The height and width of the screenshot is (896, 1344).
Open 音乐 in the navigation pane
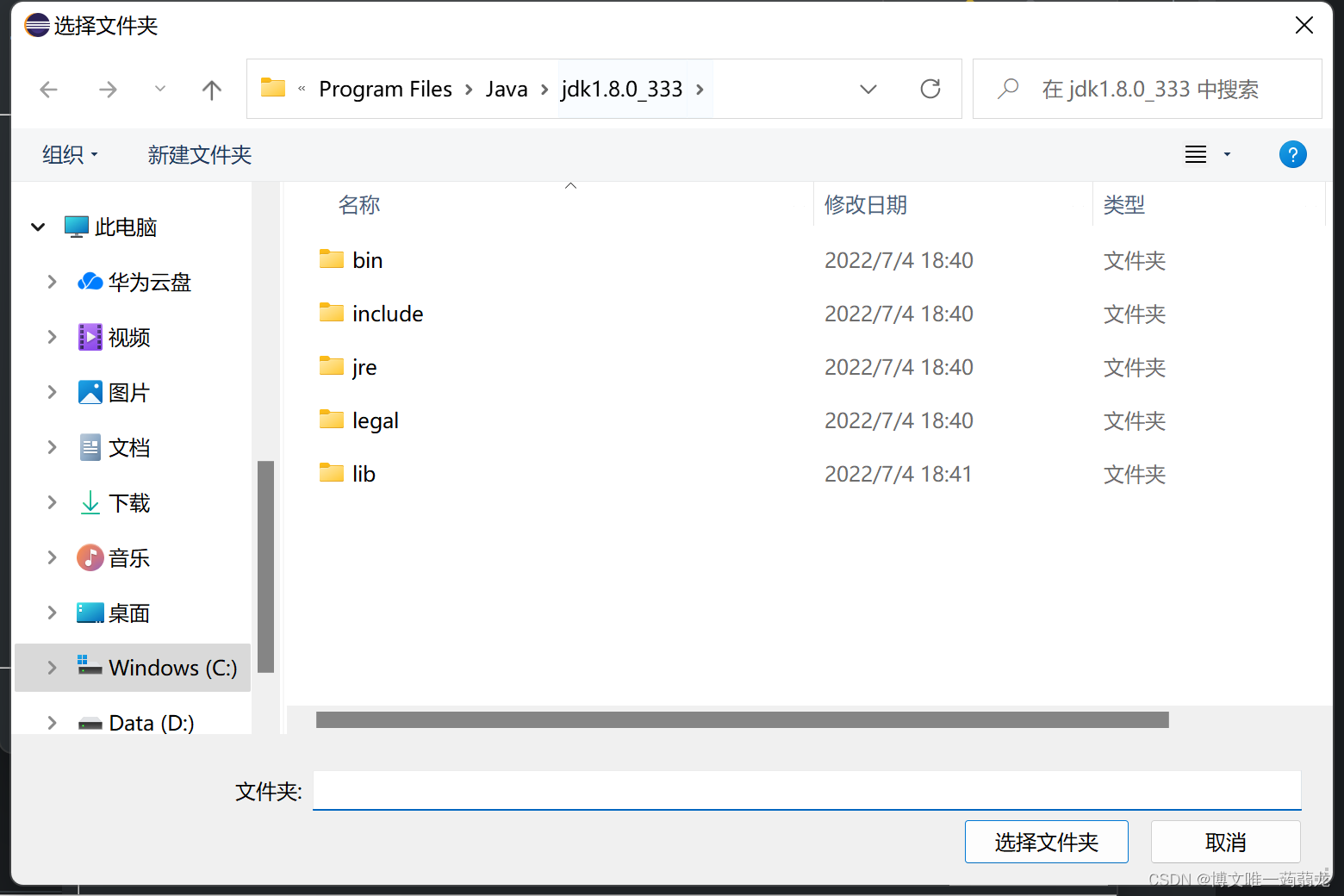coord(114,558)
